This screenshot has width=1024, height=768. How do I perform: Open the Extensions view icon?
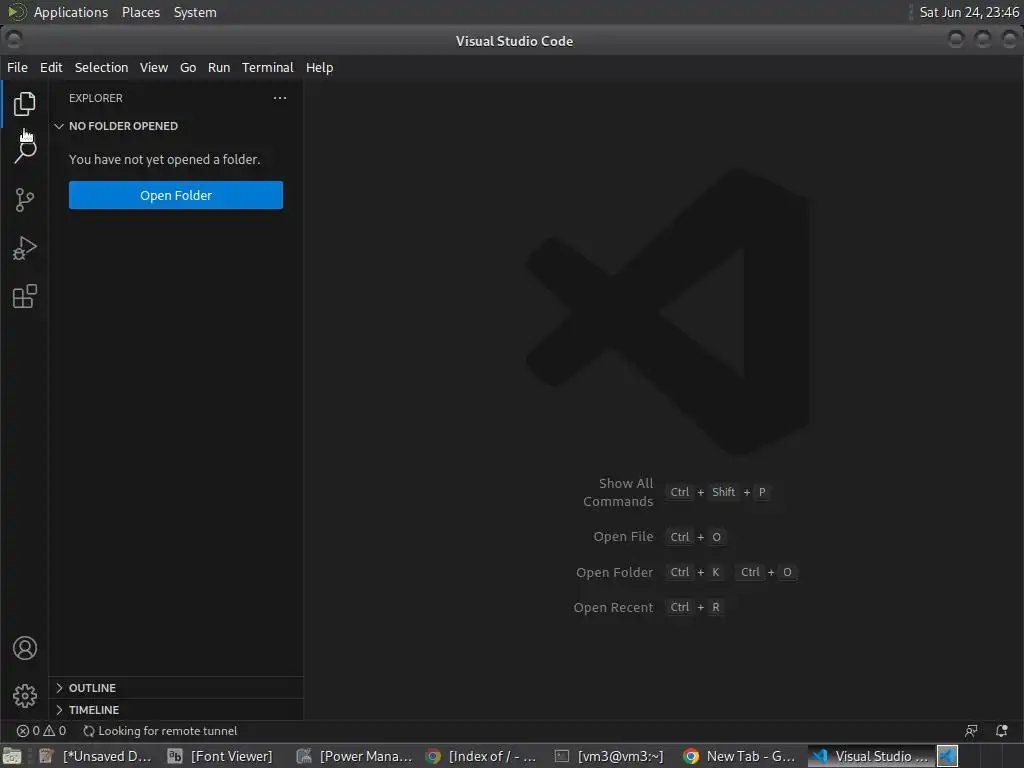[24, 296]
